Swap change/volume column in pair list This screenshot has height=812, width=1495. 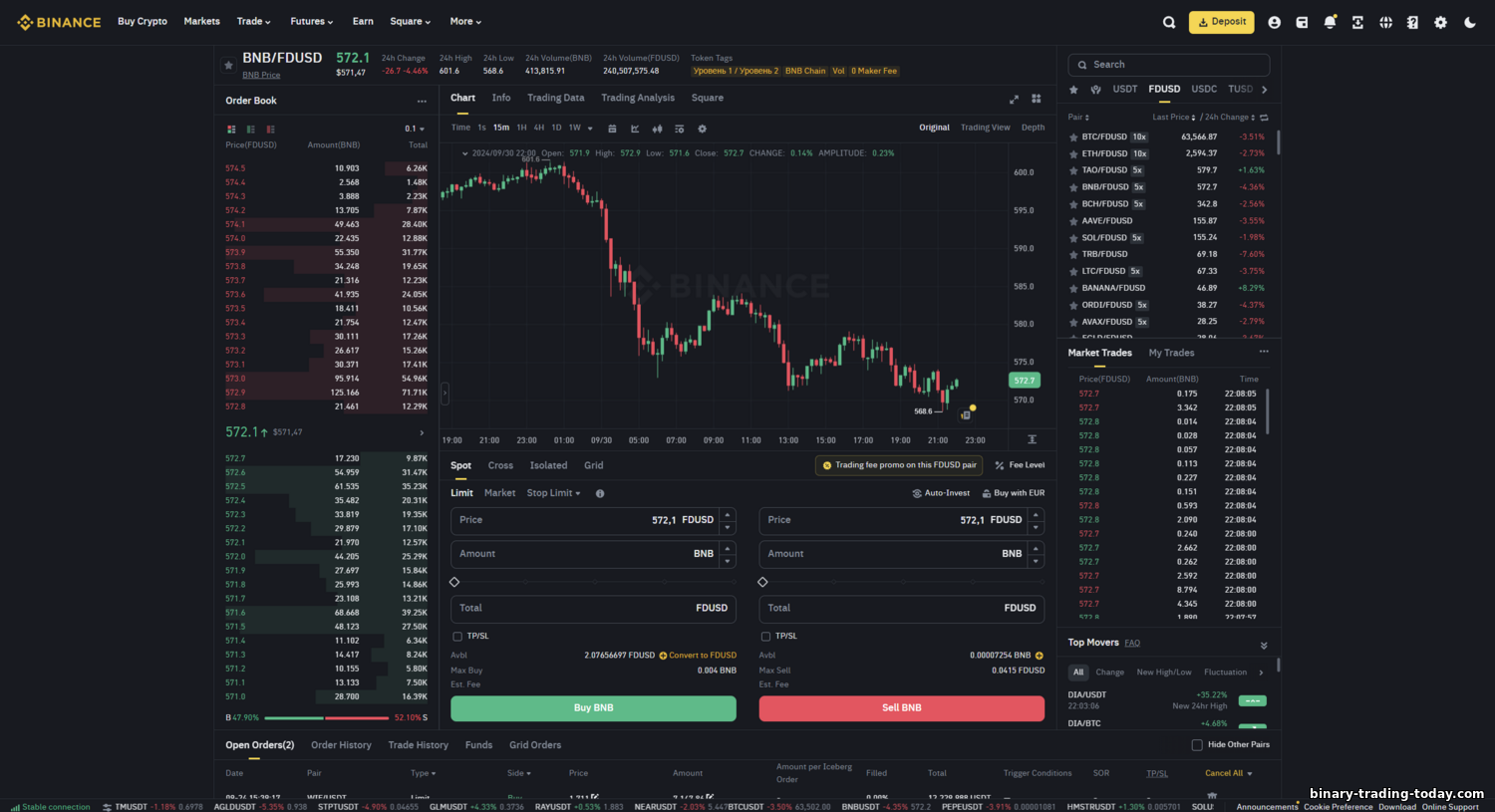pyautogui.click(x=1263, y=118)
